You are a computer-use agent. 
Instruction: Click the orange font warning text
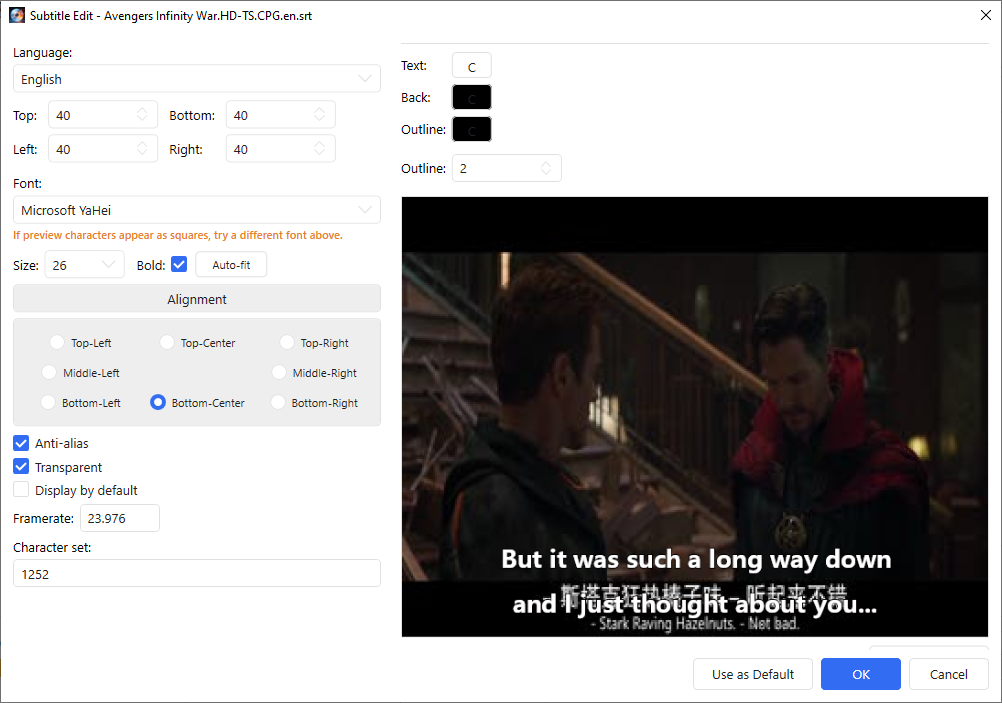(x=178, y=235)
